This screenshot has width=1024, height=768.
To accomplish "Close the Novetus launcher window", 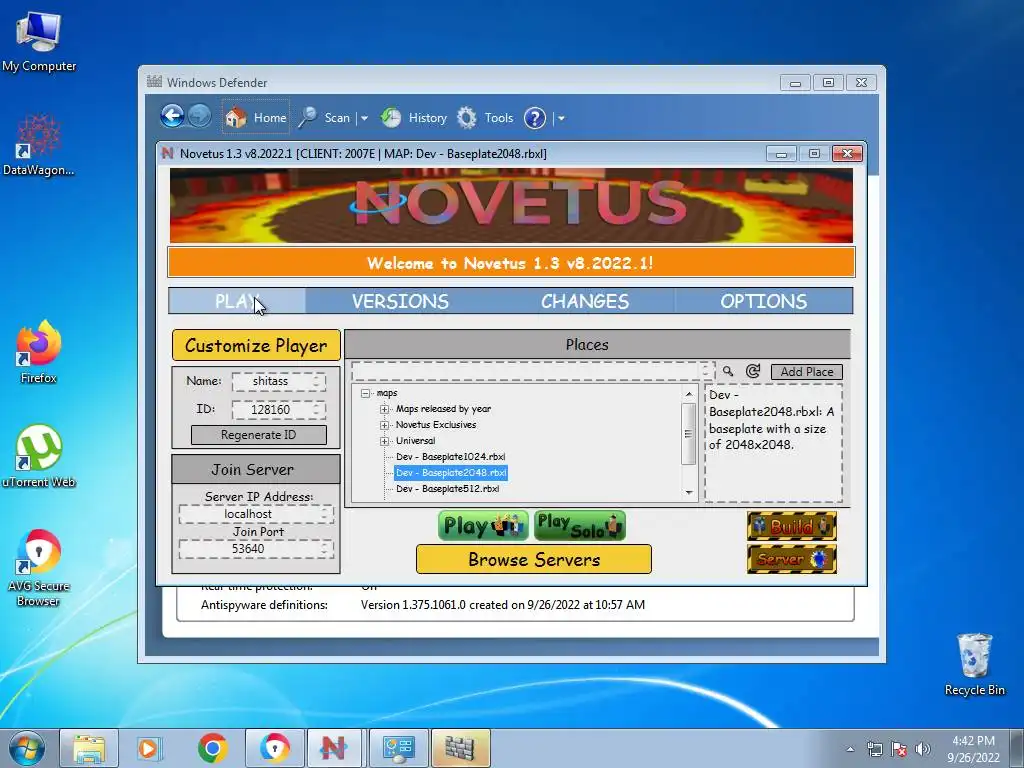I will [847, 153].
